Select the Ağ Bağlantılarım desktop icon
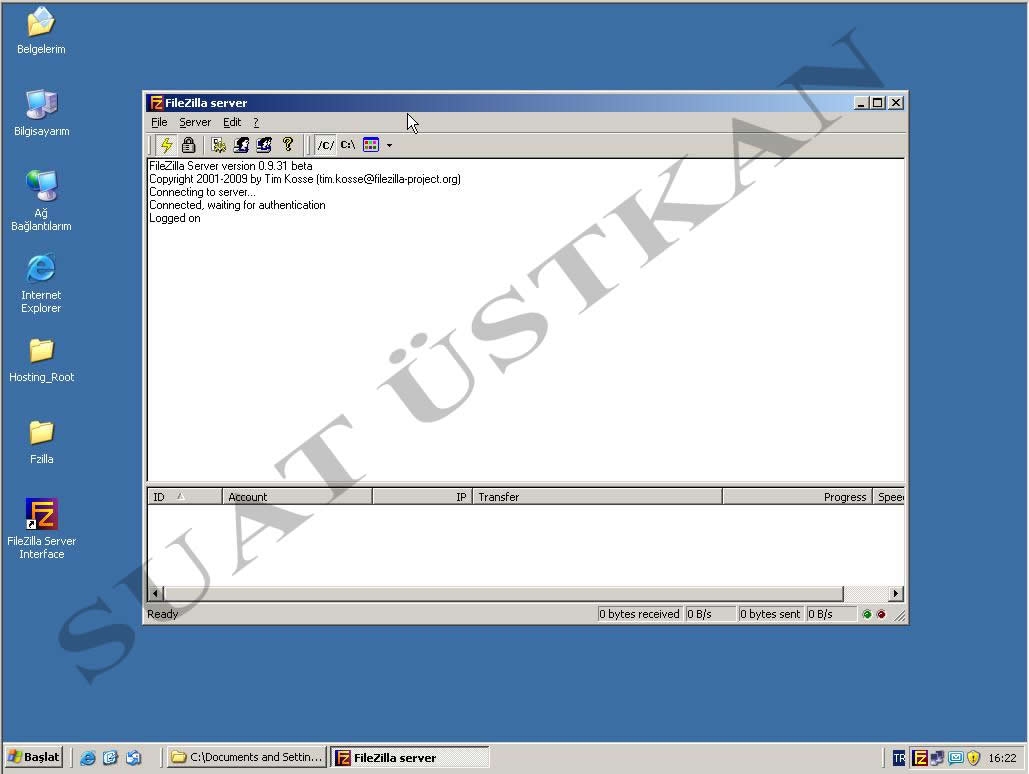1029x774 pixels. coord(41,200)
